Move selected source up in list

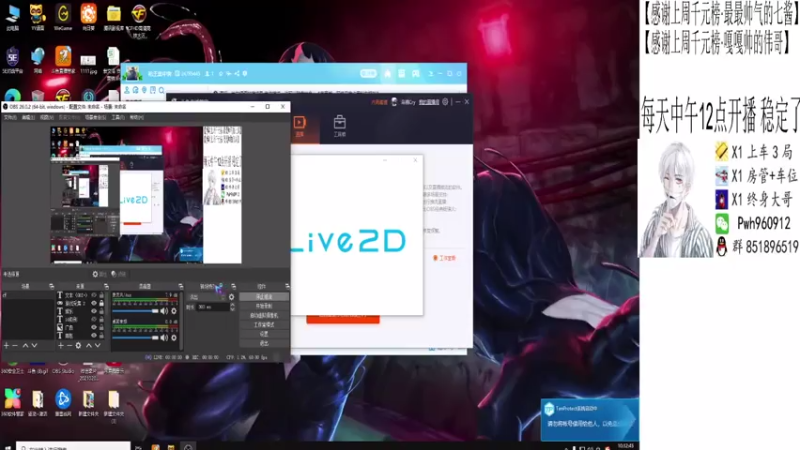89,345
